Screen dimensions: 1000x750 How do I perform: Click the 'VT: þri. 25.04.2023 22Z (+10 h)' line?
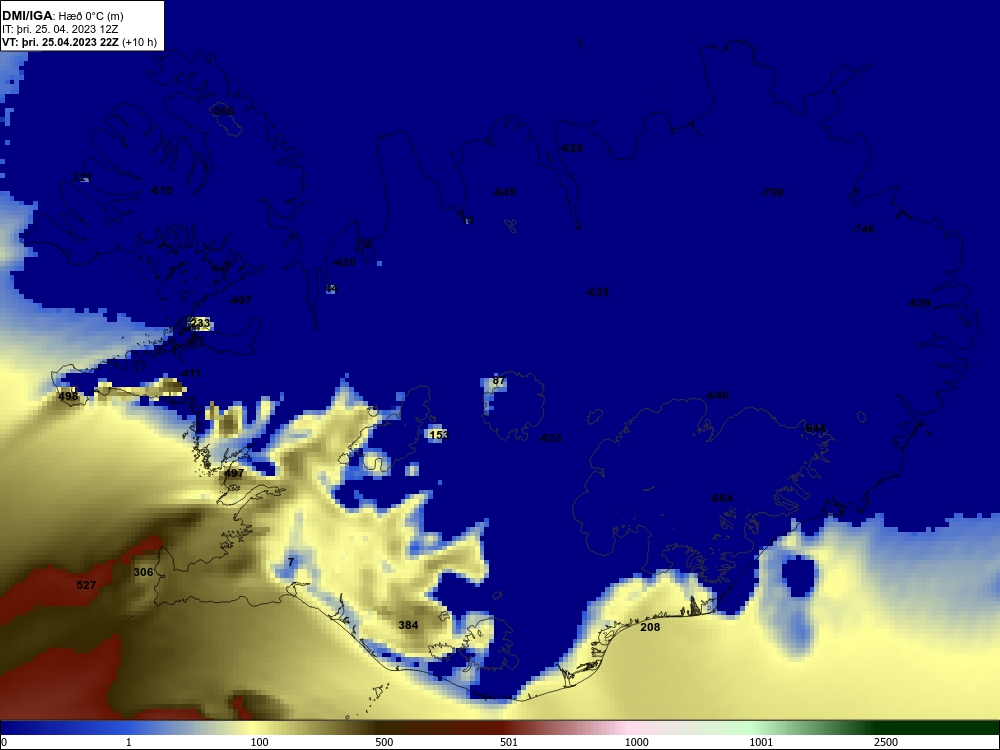pos(79,42)
